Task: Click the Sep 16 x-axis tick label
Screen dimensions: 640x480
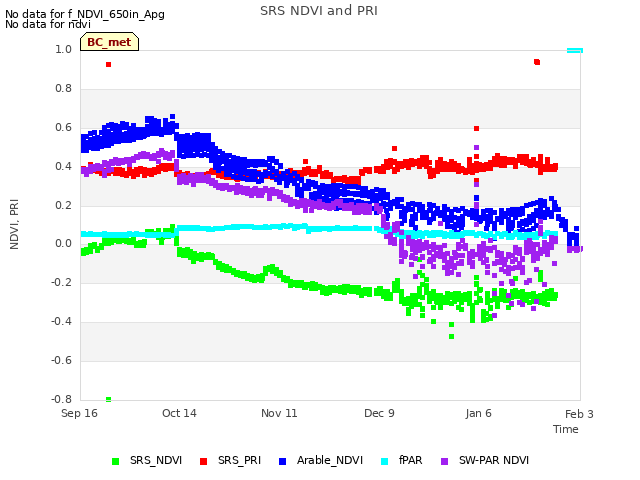Action: (80, 413)
